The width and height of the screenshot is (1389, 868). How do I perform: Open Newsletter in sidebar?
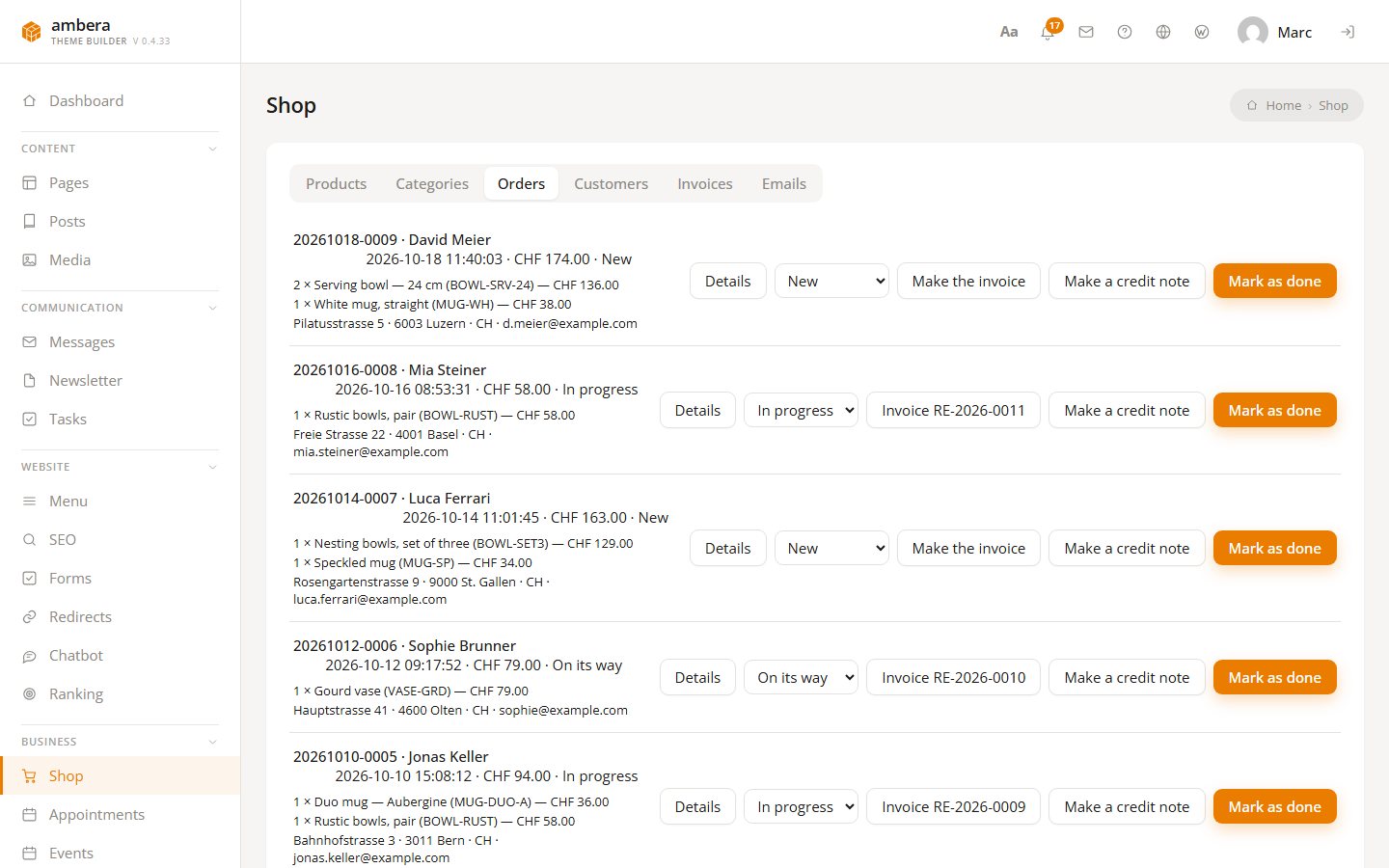[x=120, y=380]
